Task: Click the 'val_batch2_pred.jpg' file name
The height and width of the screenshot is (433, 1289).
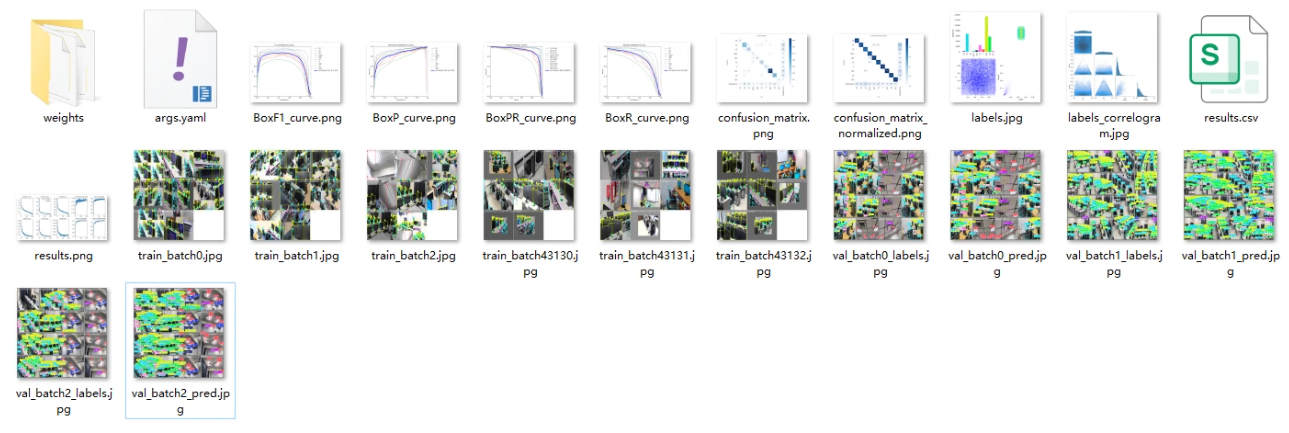Action: pos(180,401)
